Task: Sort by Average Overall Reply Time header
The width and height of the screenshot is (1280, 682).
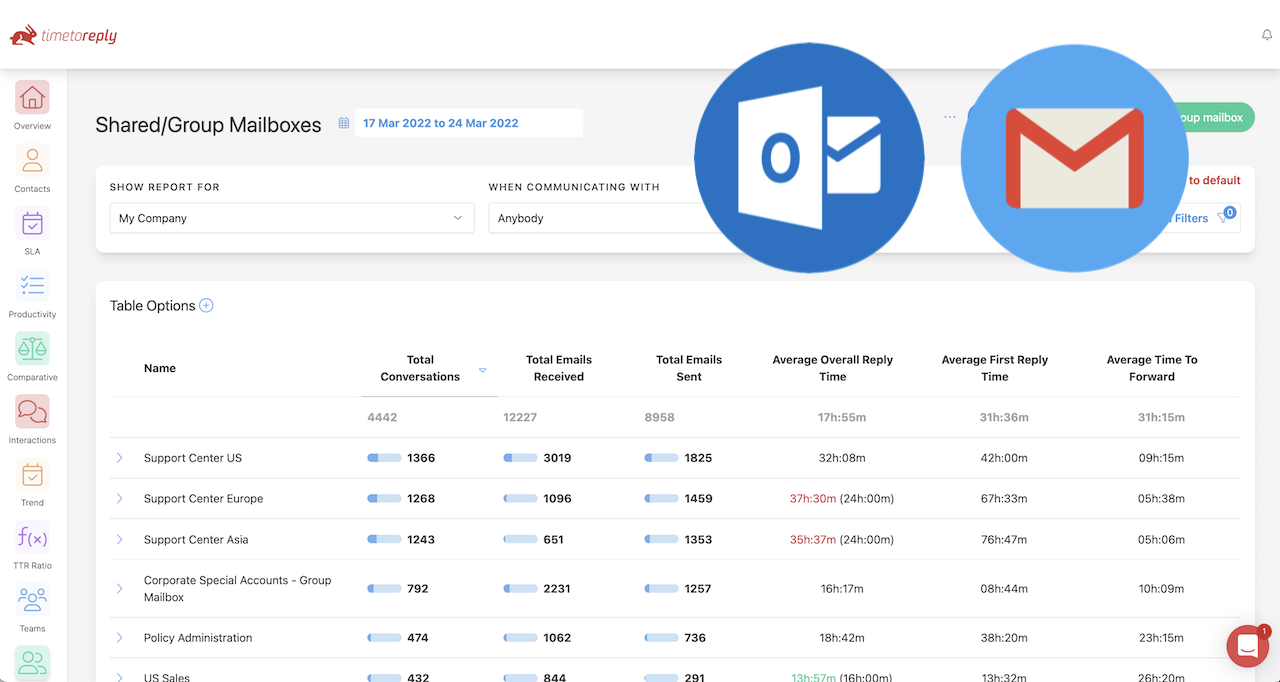Action: (x=833, y=368)
